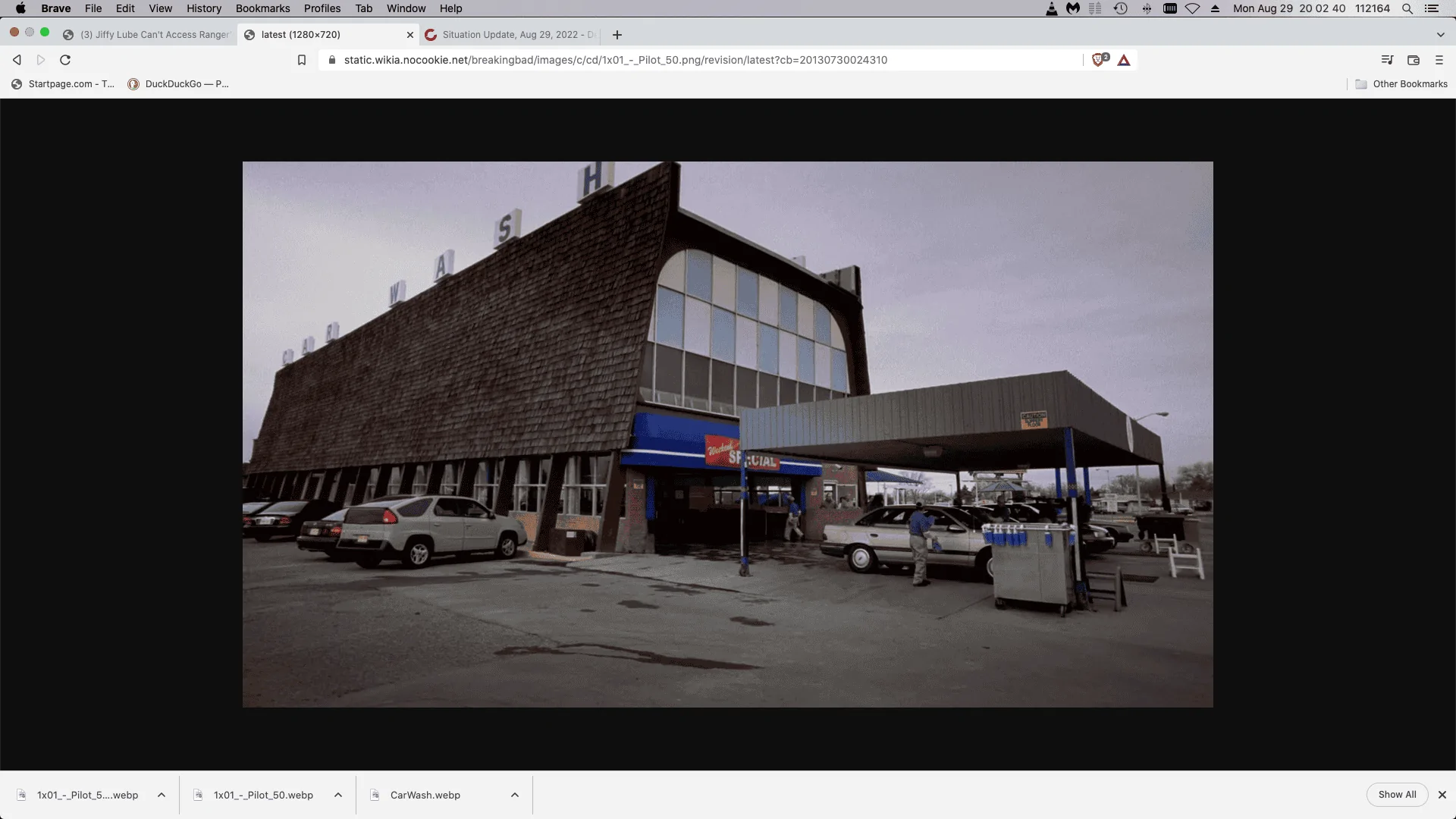Open the File menu

[93, 8]
